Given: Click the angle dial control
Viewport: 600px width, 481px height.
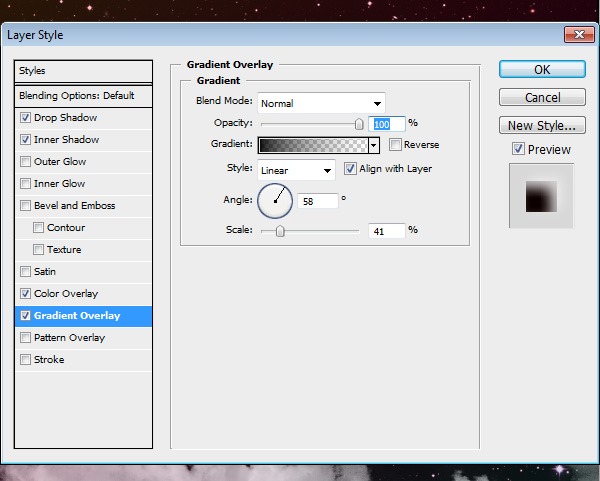Looking at the screenshot, I should point(275,201).
